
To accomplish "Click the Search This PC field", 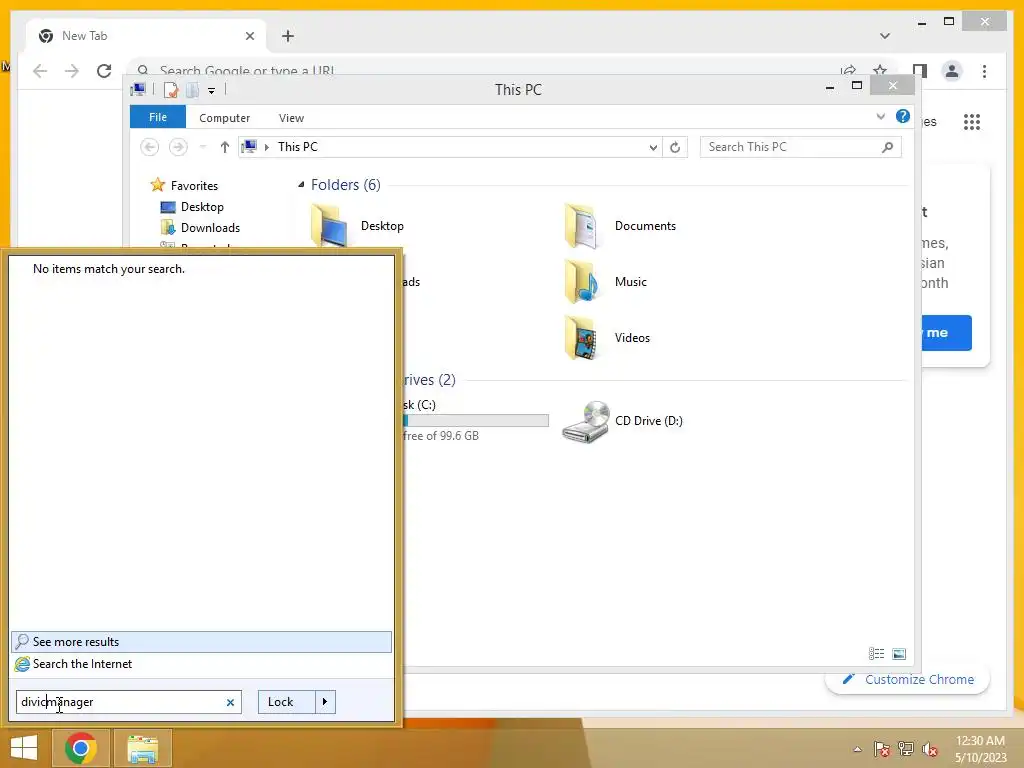I will point(801,147).
